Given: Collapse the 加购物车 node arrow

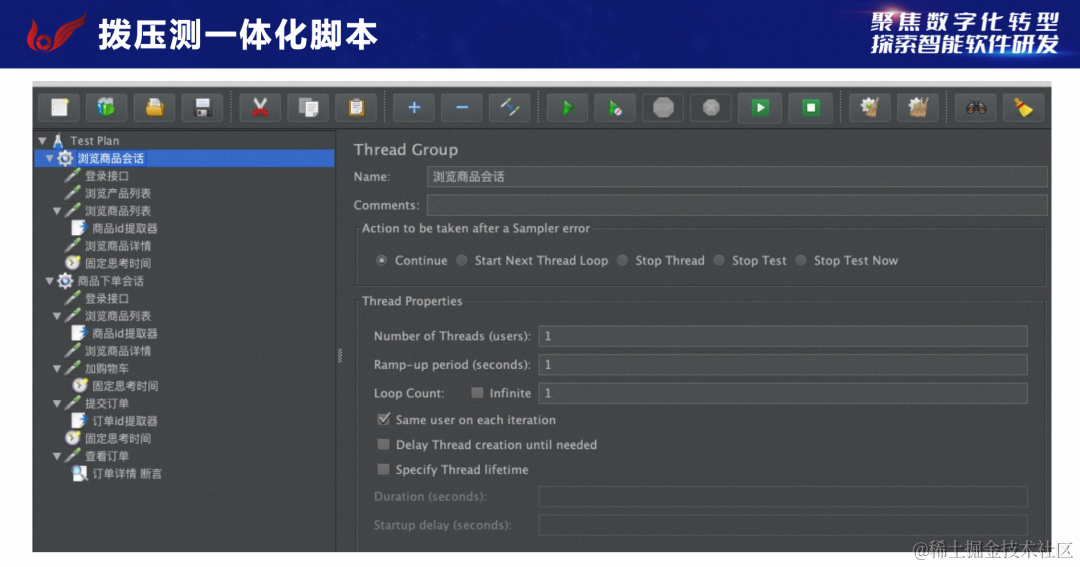Looking at the screenshot, I should pos(57,369).
